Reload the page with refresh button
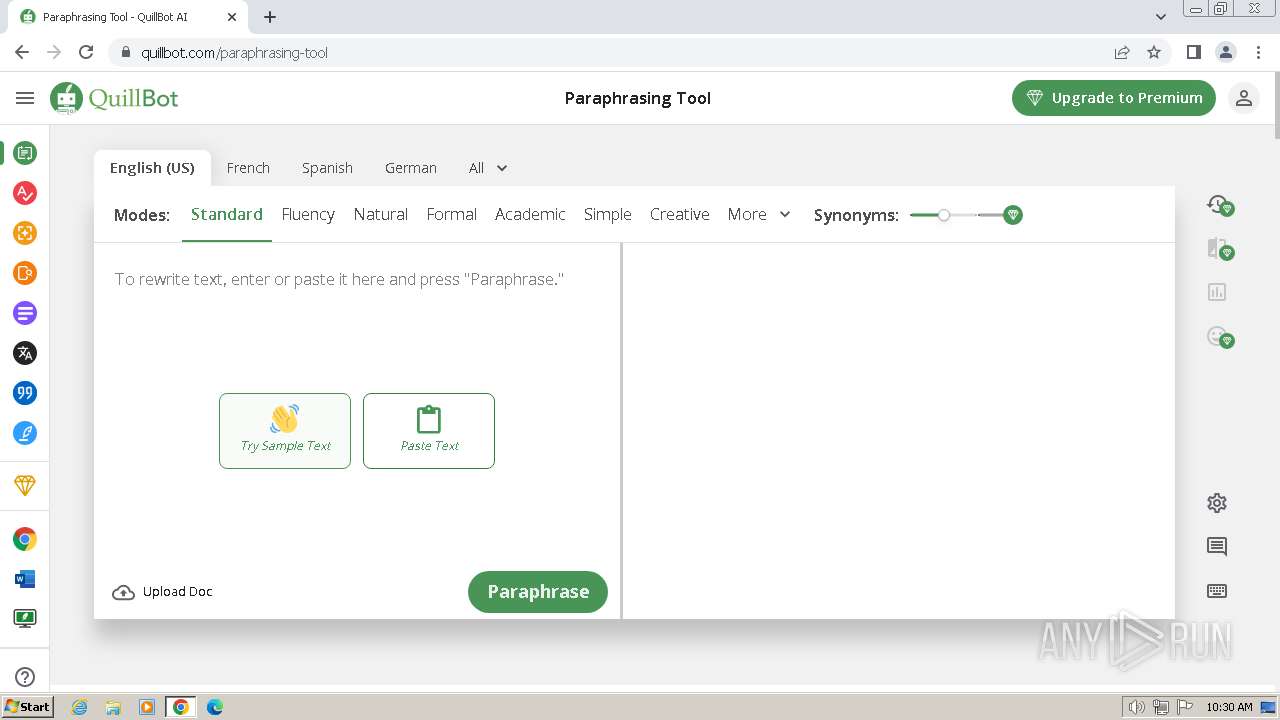The width and height of the screenshot is (1280, 720). [86, 52]
